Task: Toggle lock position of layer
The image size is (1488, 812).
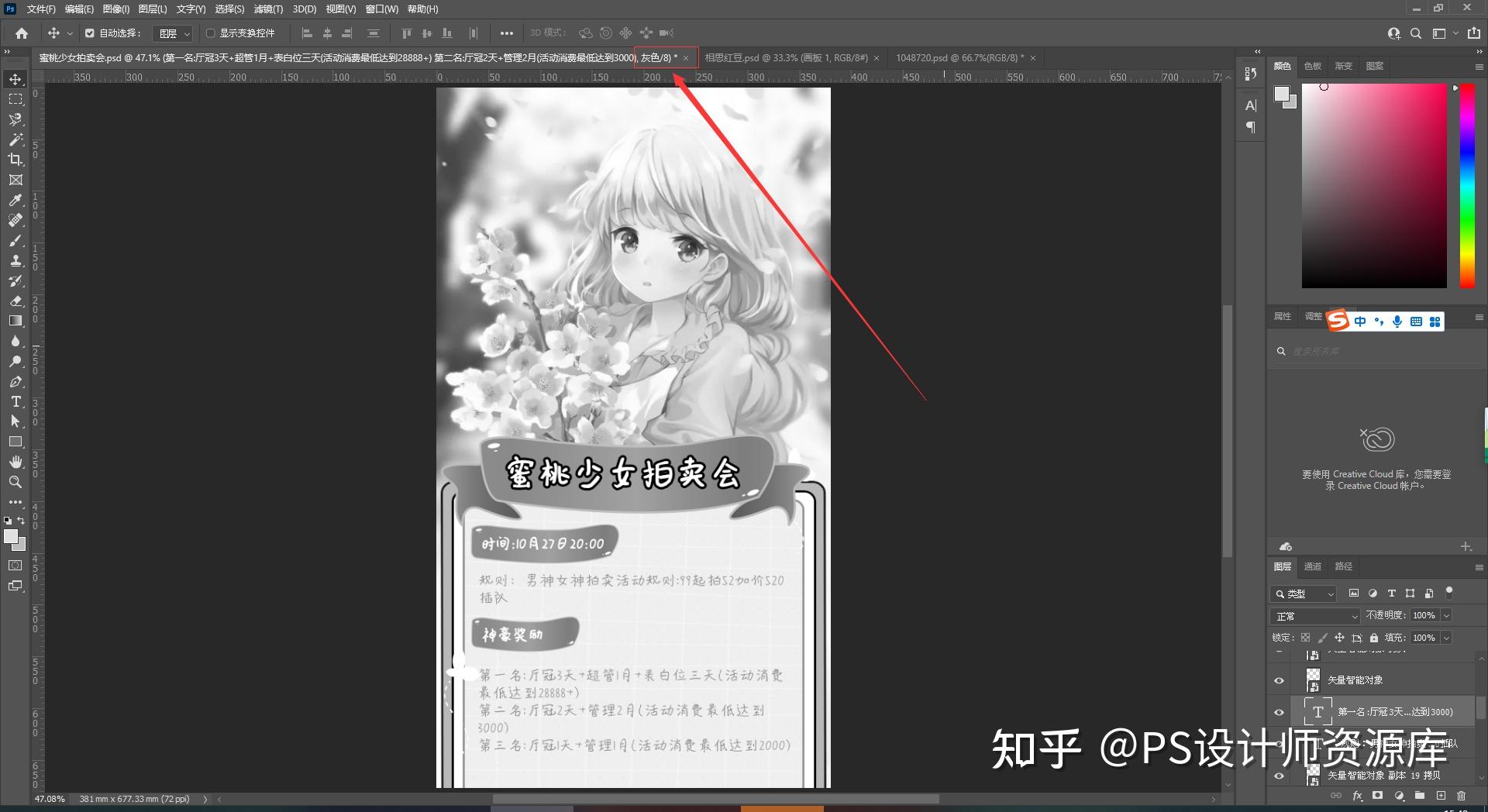Action: click(x=1339, y=638)
